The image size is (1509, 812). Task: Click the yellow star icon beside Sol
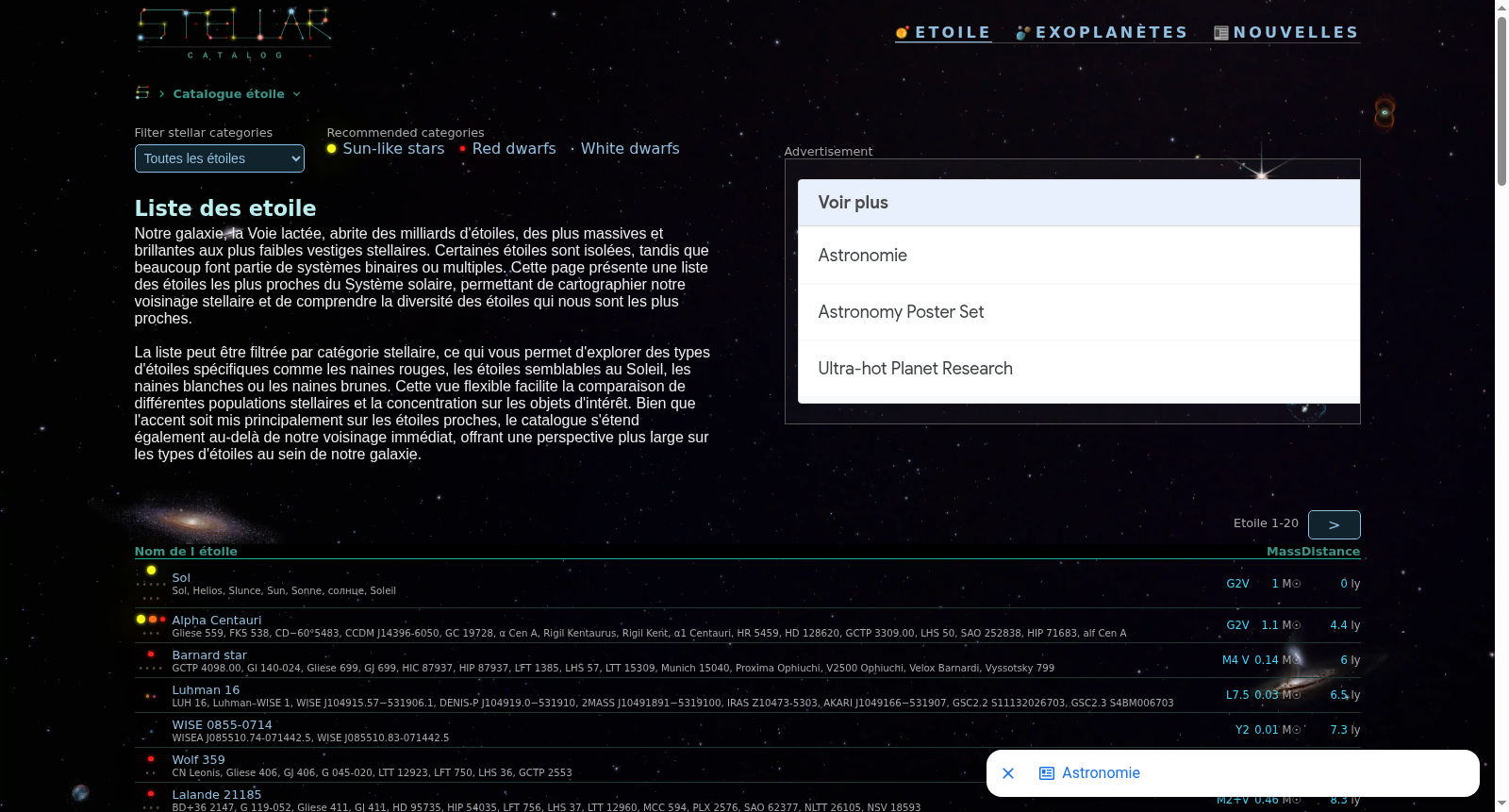pos(151,571)
